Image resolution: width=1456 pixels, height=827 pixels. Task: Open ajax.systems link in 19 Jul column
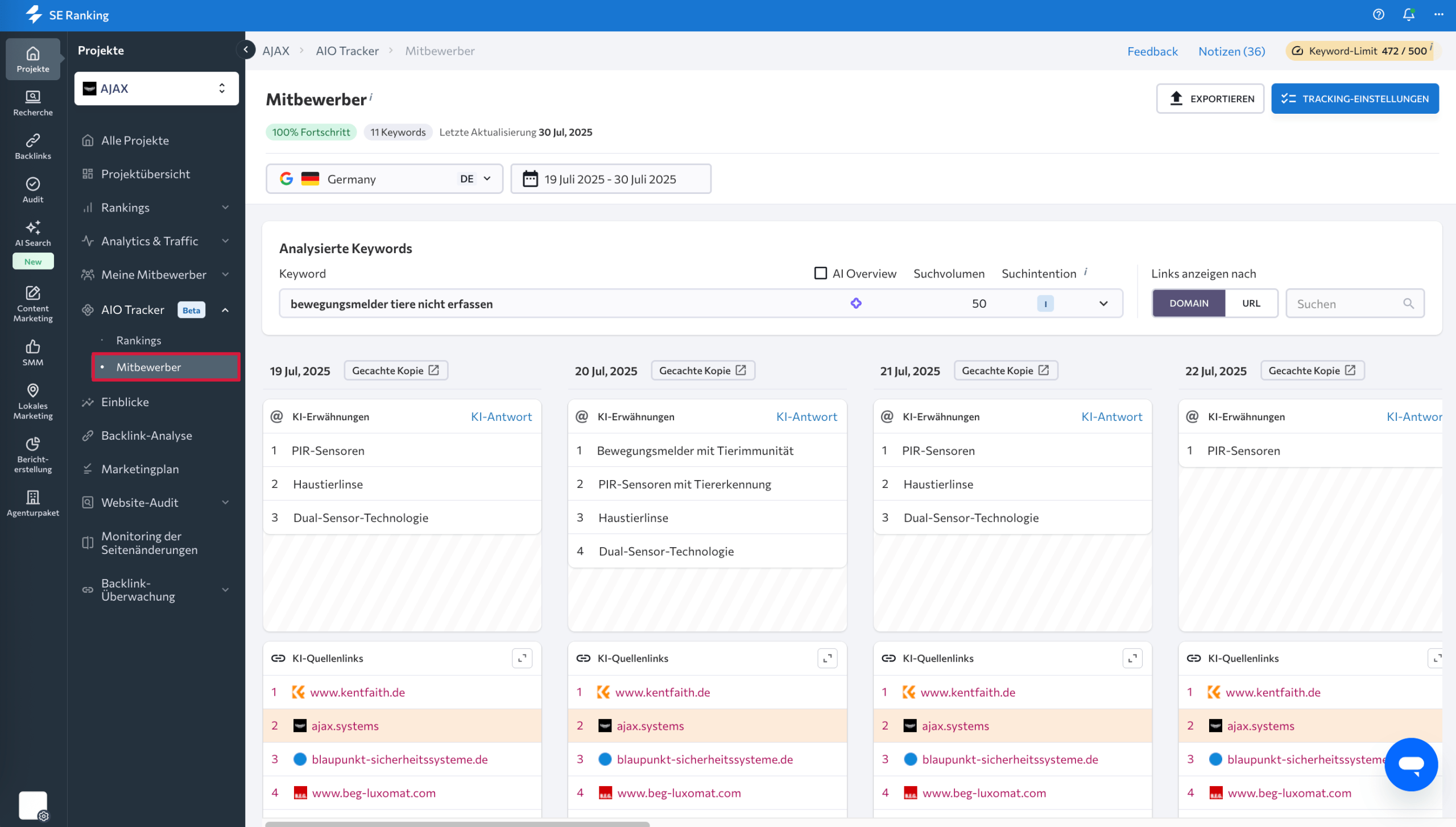pos(345,726)
